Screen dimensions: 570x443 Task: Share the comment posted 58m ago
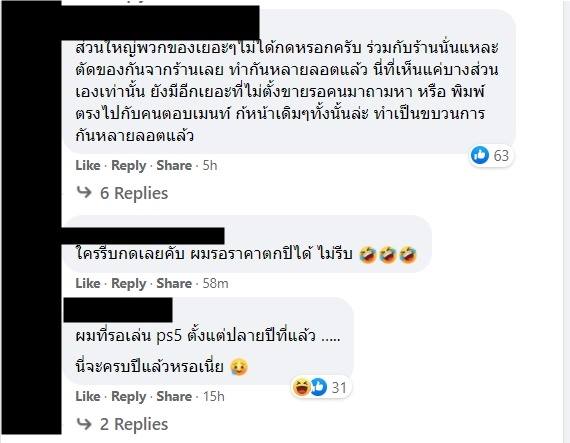pyautogui.click(x=174, y=283)
